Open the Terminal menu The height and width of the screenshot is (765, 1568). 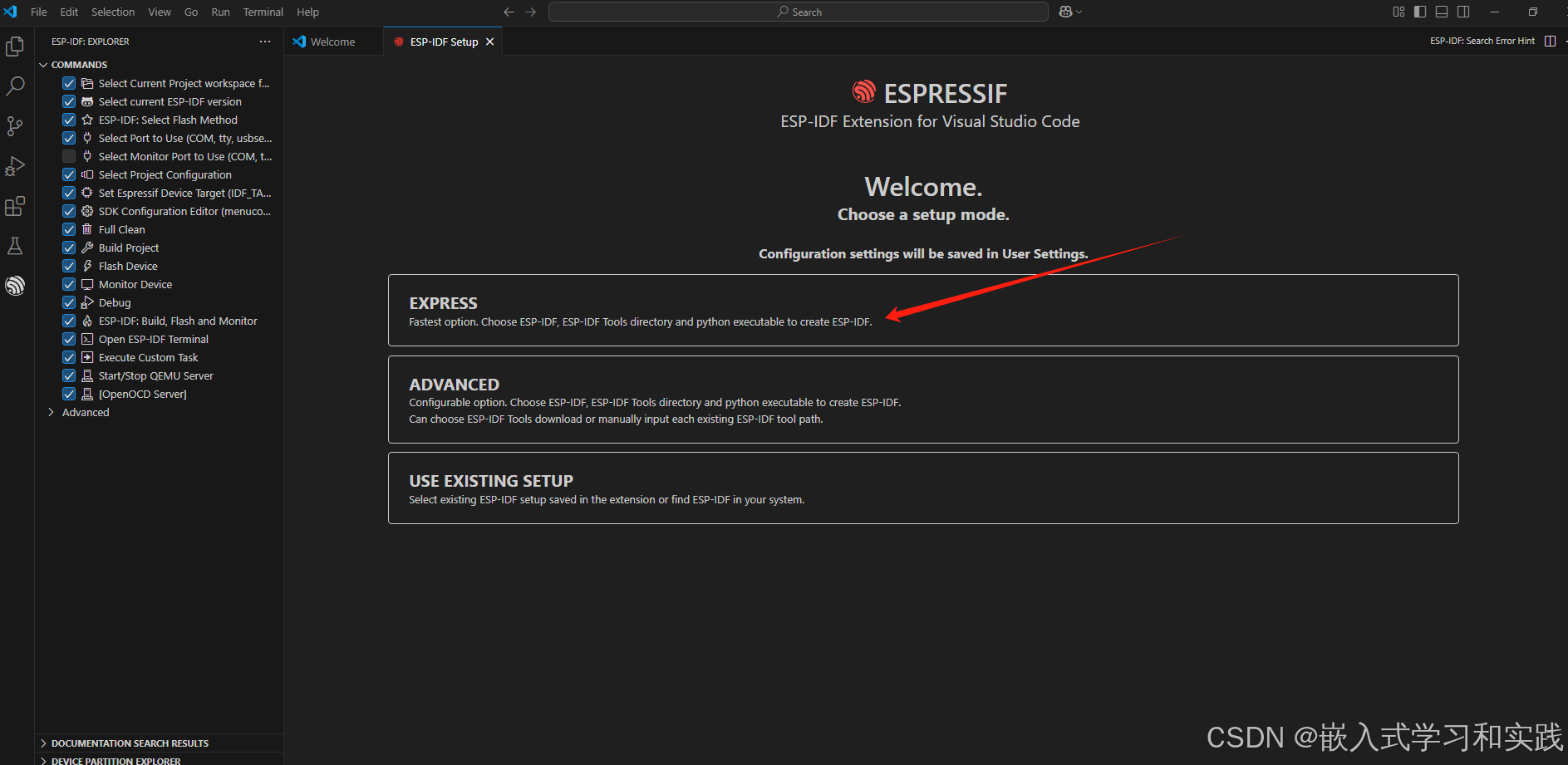tap(263, 12)
